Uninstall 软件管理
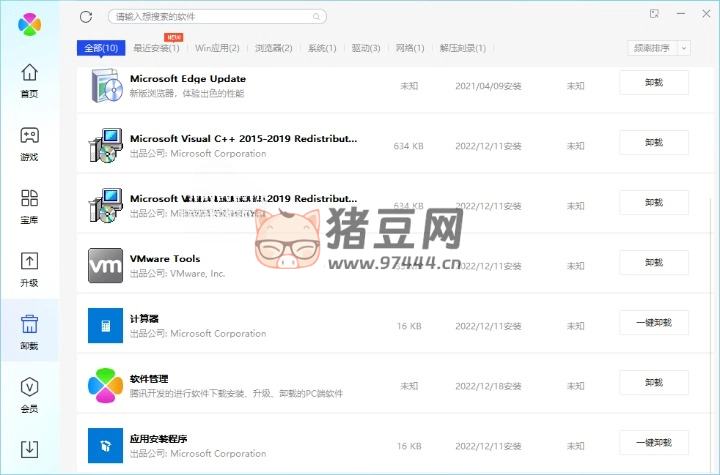Image resolution: width=720 pixels, height=475 pixels. pos(654,383)
